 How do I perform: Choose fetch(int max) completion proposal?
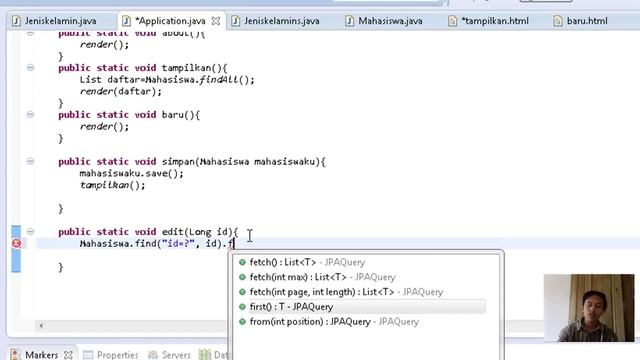(322, 277)
